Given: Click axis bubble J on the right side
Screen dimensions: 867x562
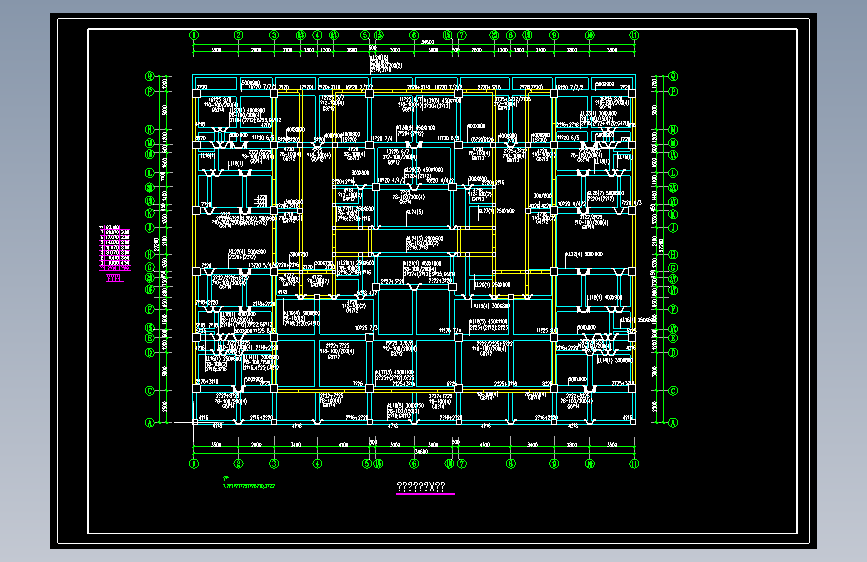Looking at the screenshot, I should 673,227.
